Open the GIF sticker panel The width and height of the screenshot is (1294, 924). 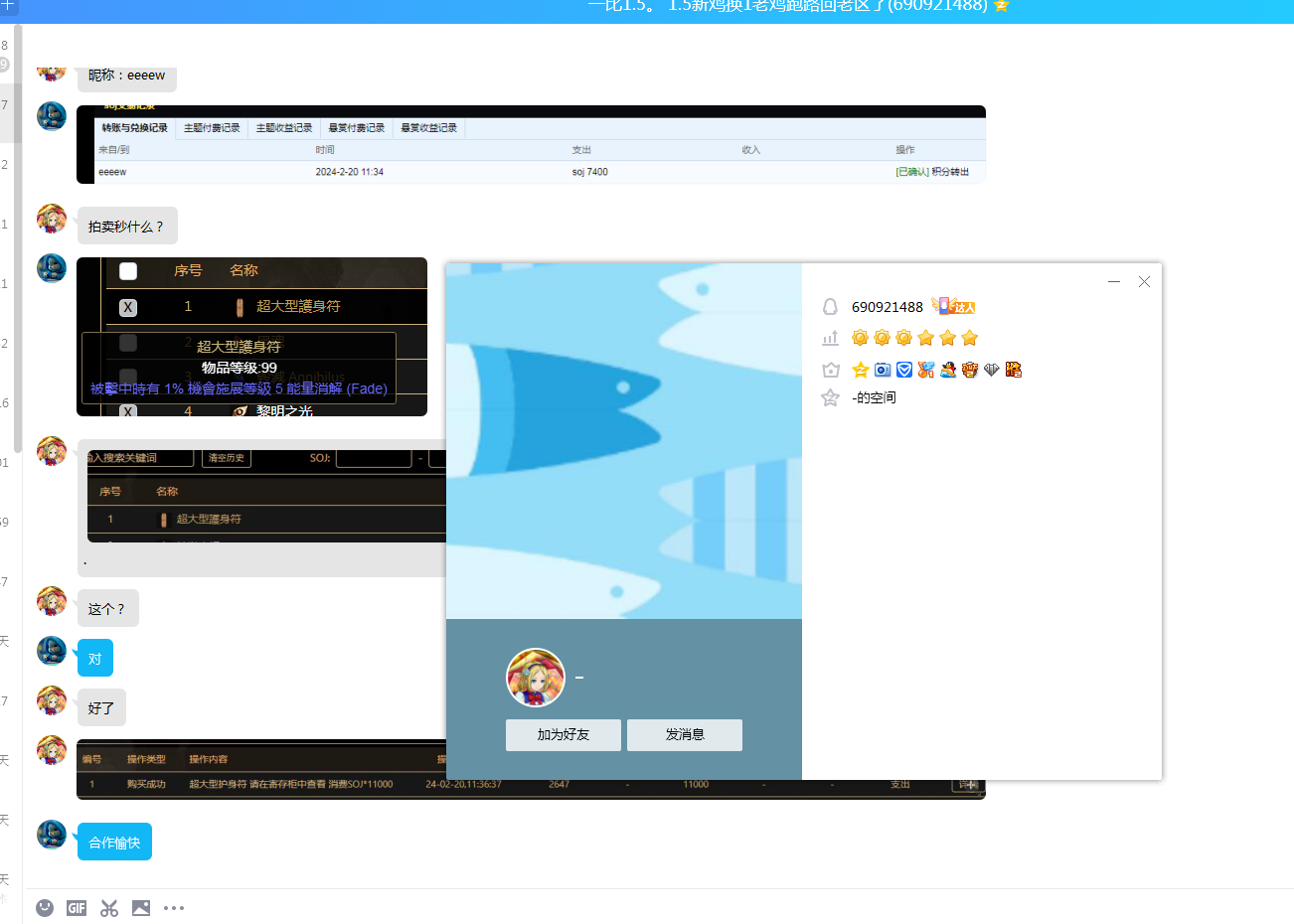77,908
